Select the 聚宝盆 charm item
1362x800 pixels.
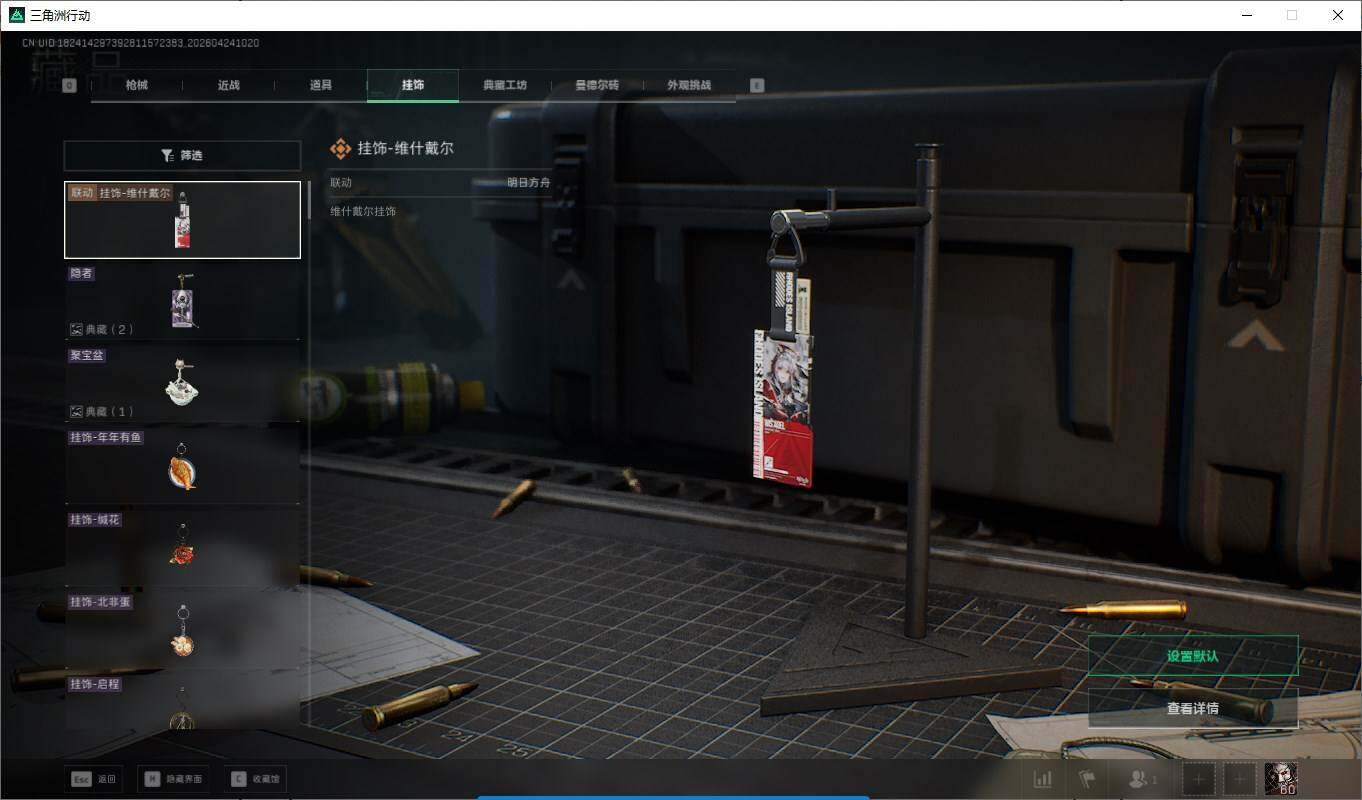182,382
